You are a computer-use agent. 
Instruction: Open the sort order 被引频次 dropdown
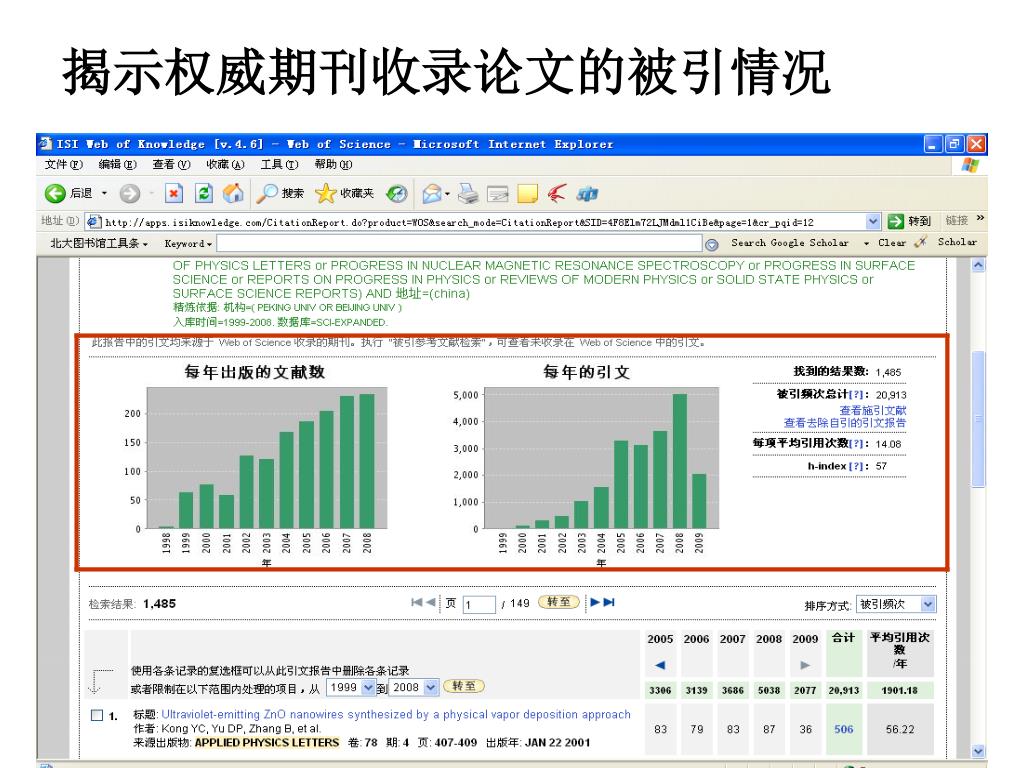(928, 604)
